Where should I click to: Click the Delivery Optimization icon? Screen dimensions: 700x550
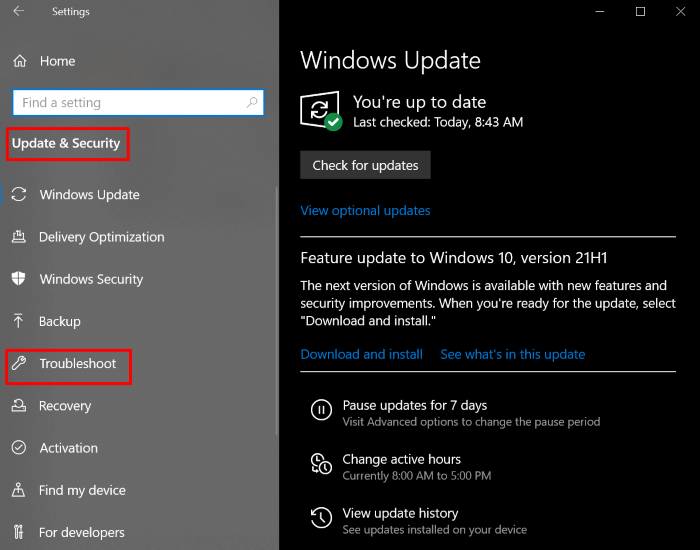tap(19, 237)
